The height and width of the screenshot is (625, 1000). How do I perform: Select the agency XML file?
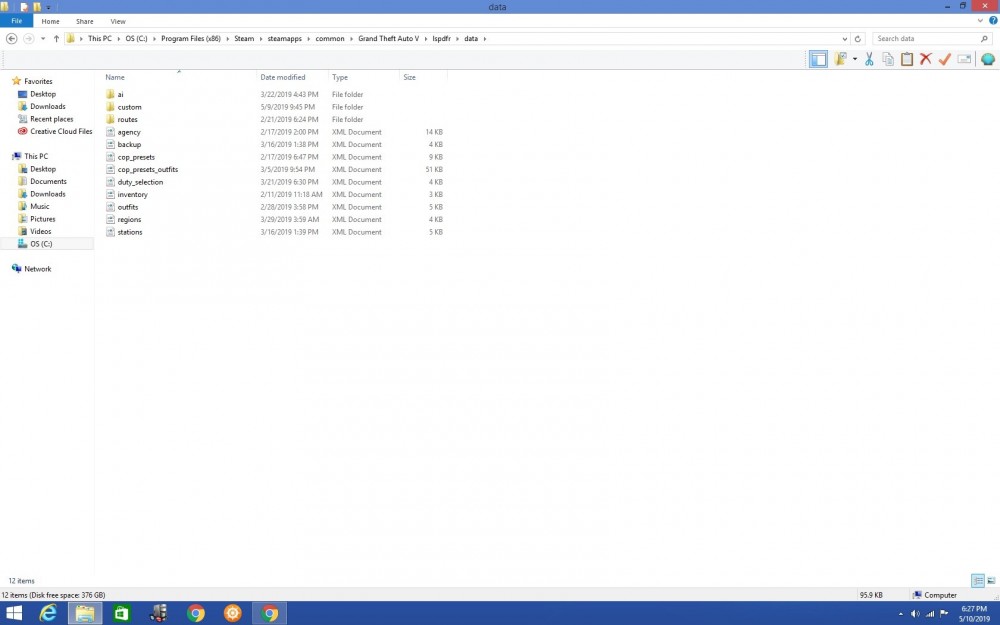tap(129, 132)
